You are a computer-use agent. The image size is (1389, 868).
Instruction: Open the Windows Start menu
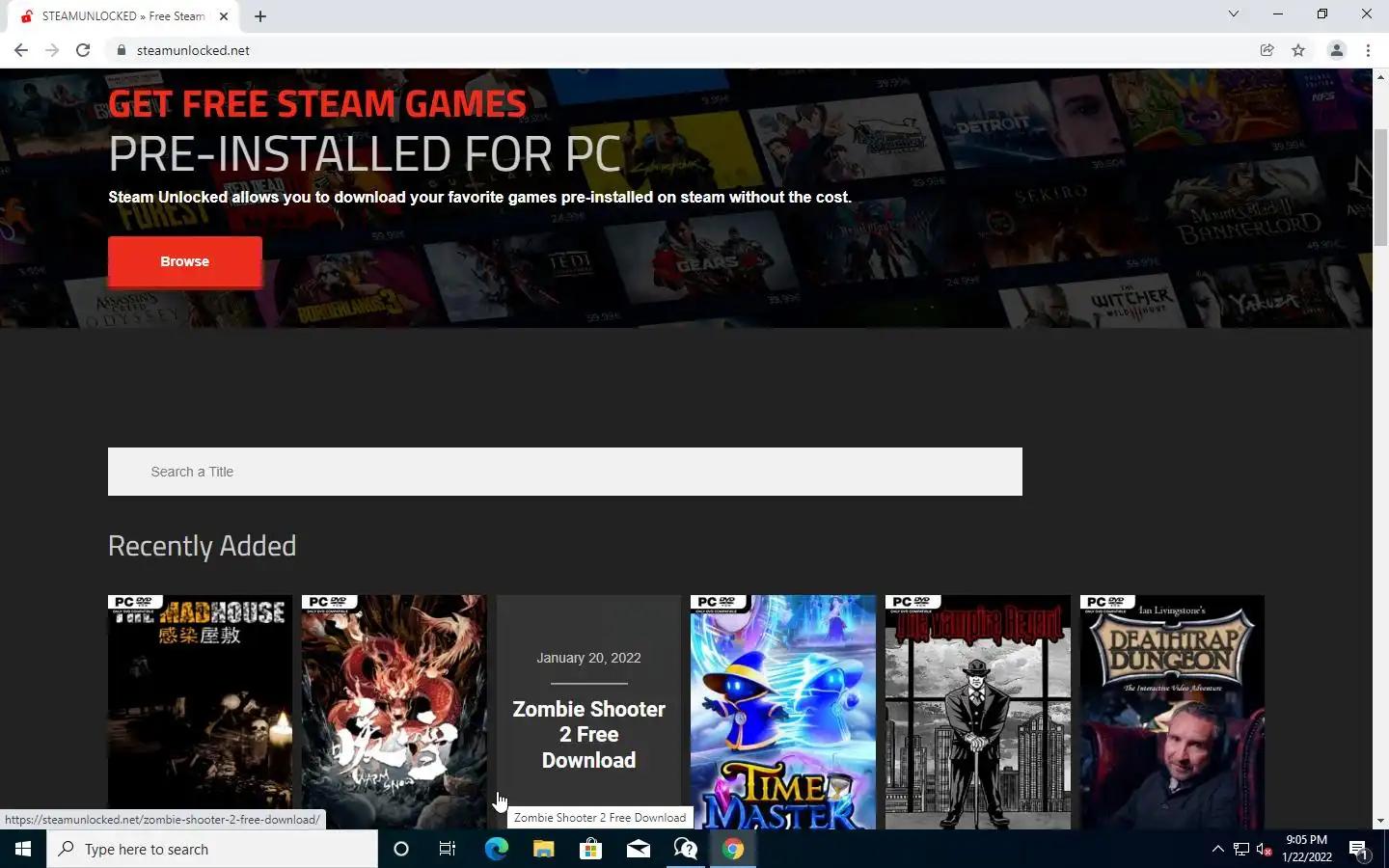pos(23,849)
